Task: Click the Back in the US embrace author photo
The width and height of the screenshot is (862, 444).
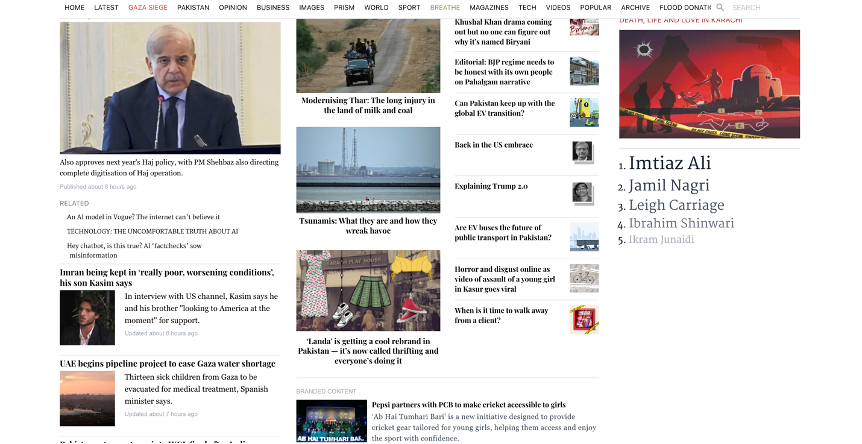Action: point(583,151)
